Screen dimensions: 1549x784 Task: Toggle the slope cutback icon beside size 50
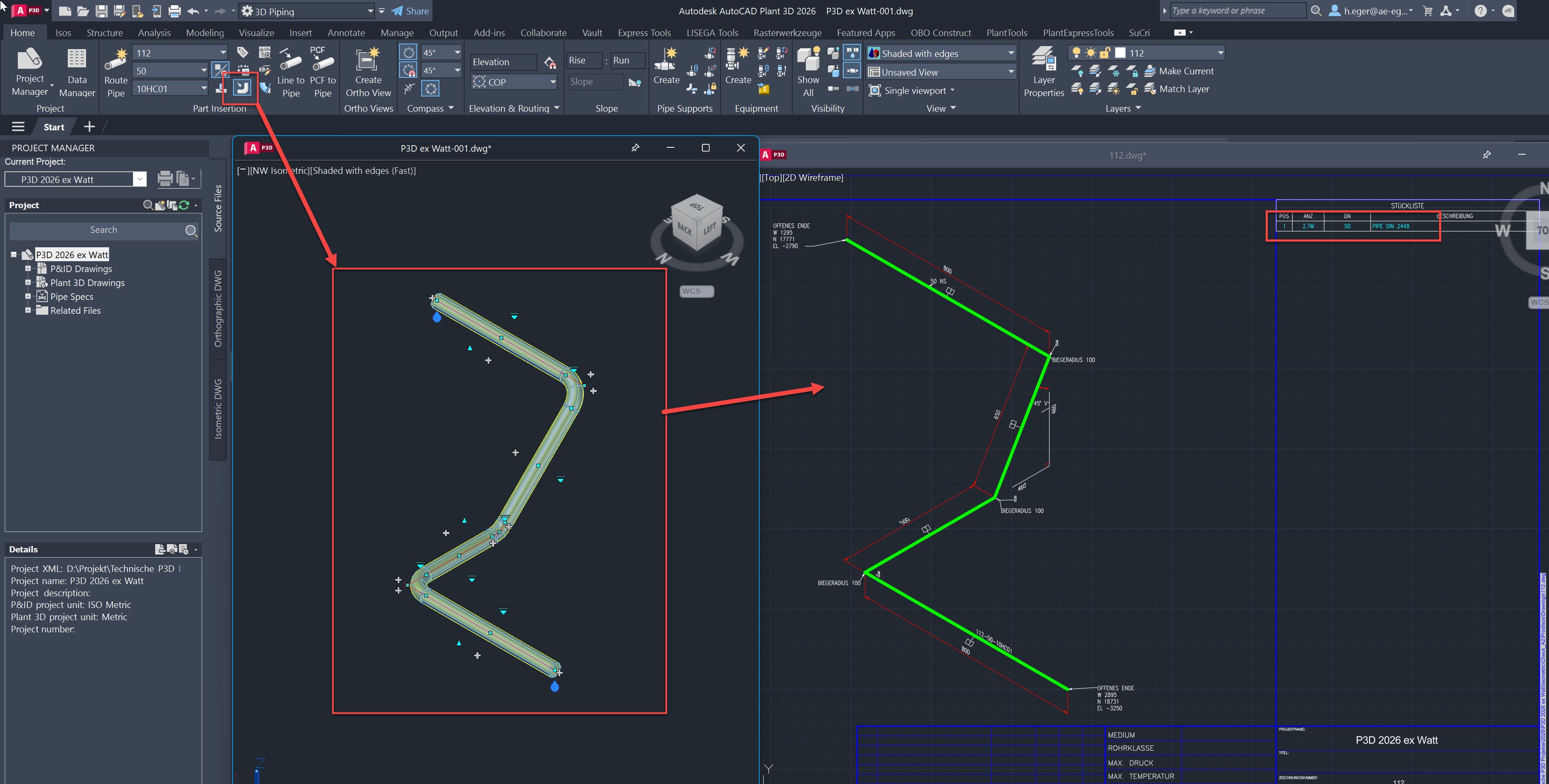point(221,70)
